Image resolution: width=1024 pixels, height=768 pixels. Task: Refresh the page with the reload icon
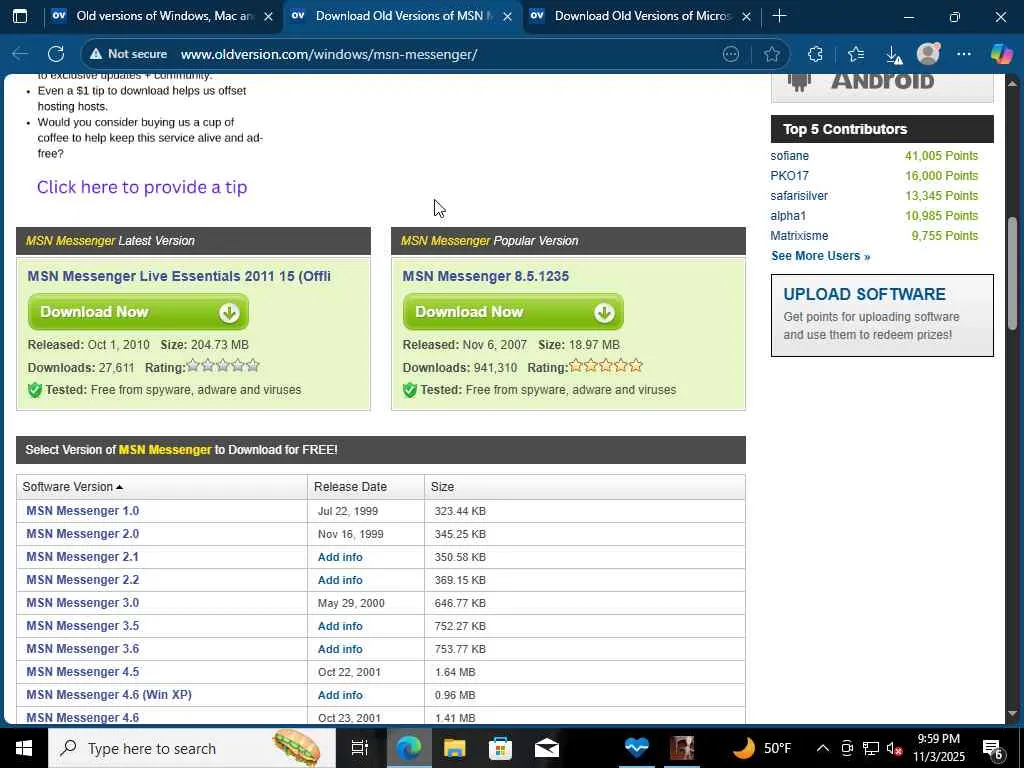click(56, 54)
